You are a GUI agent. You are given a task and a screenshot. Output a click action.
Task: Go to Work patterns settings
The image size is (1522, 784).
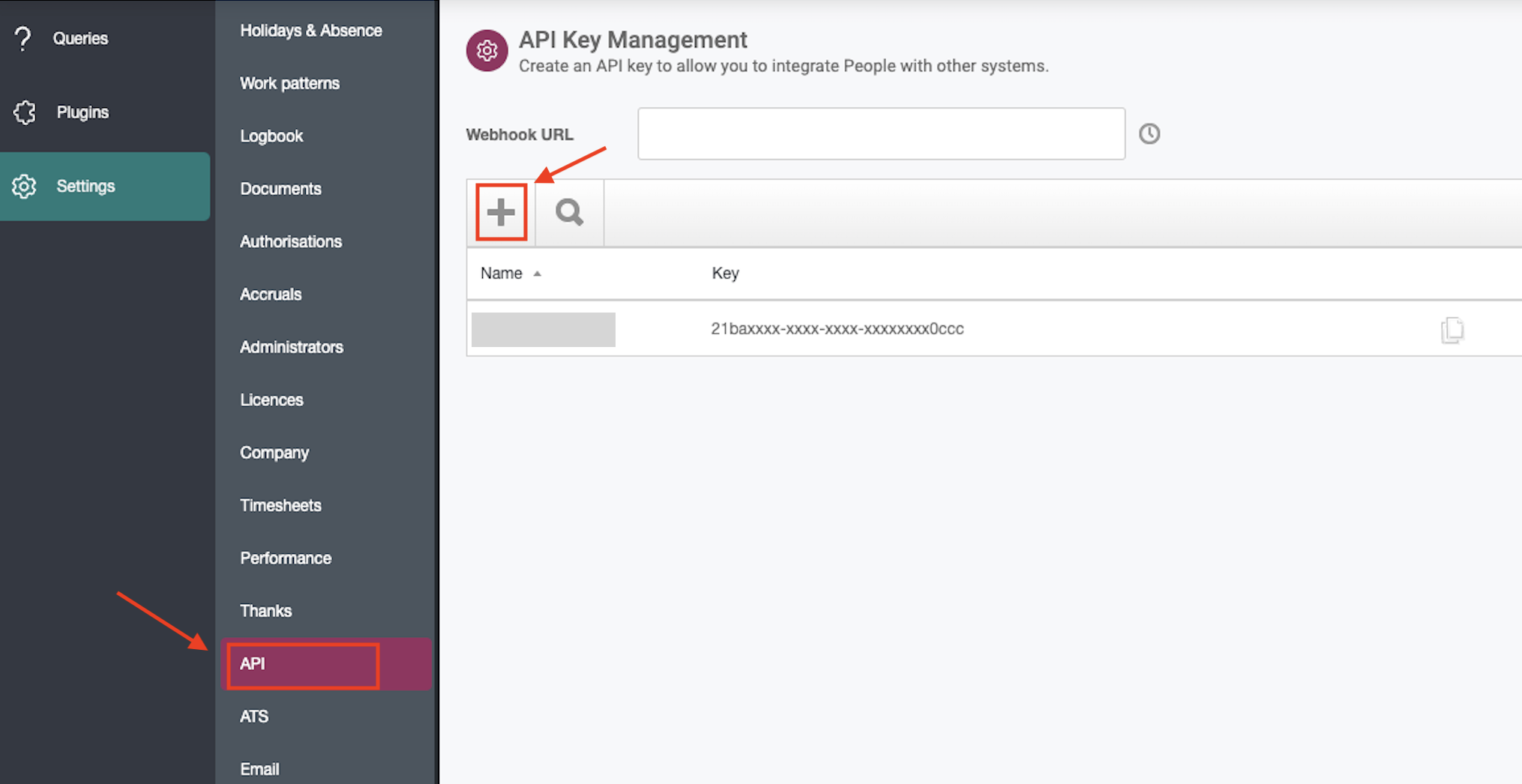tap(289, 83)
